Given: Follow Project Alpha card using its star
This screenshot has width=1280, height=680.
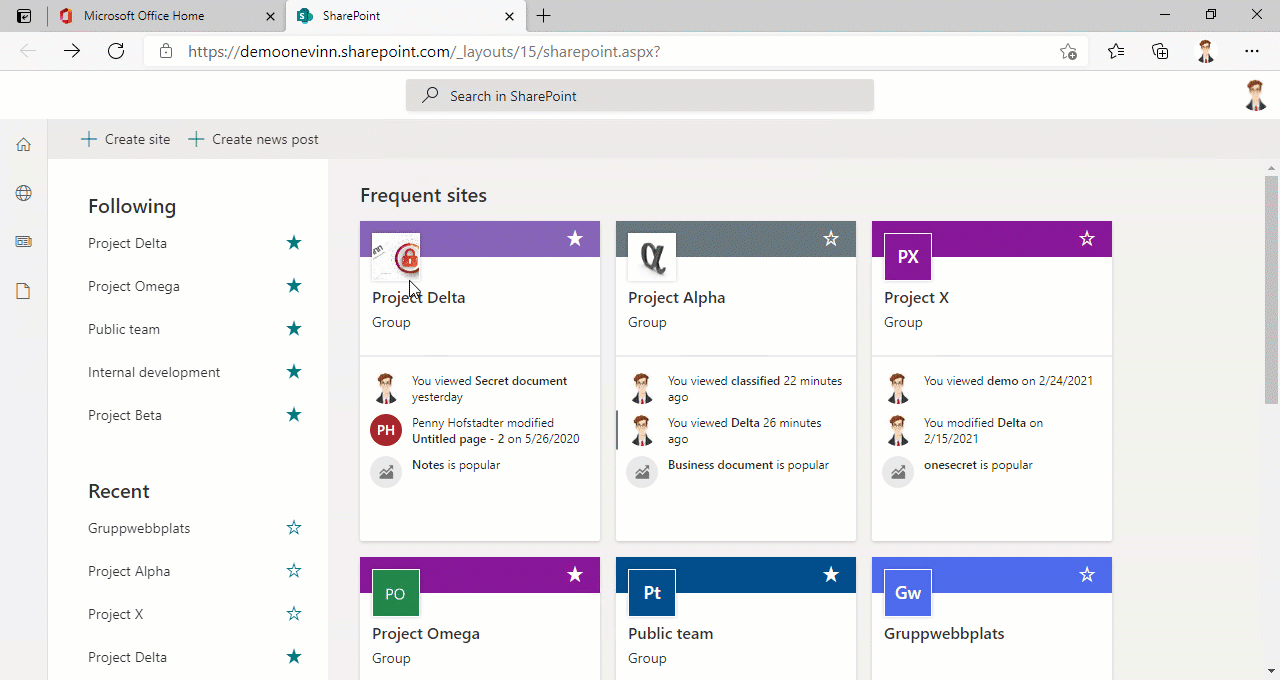Looking at the screenshot, I should 831,238.
